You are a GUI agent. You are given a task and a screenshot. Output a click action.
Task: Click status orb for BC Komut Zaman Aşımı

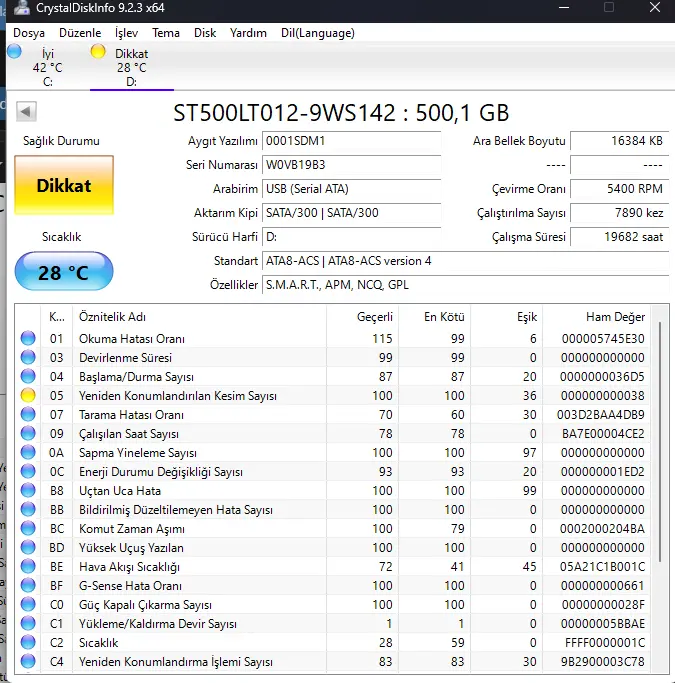[28, 528]
